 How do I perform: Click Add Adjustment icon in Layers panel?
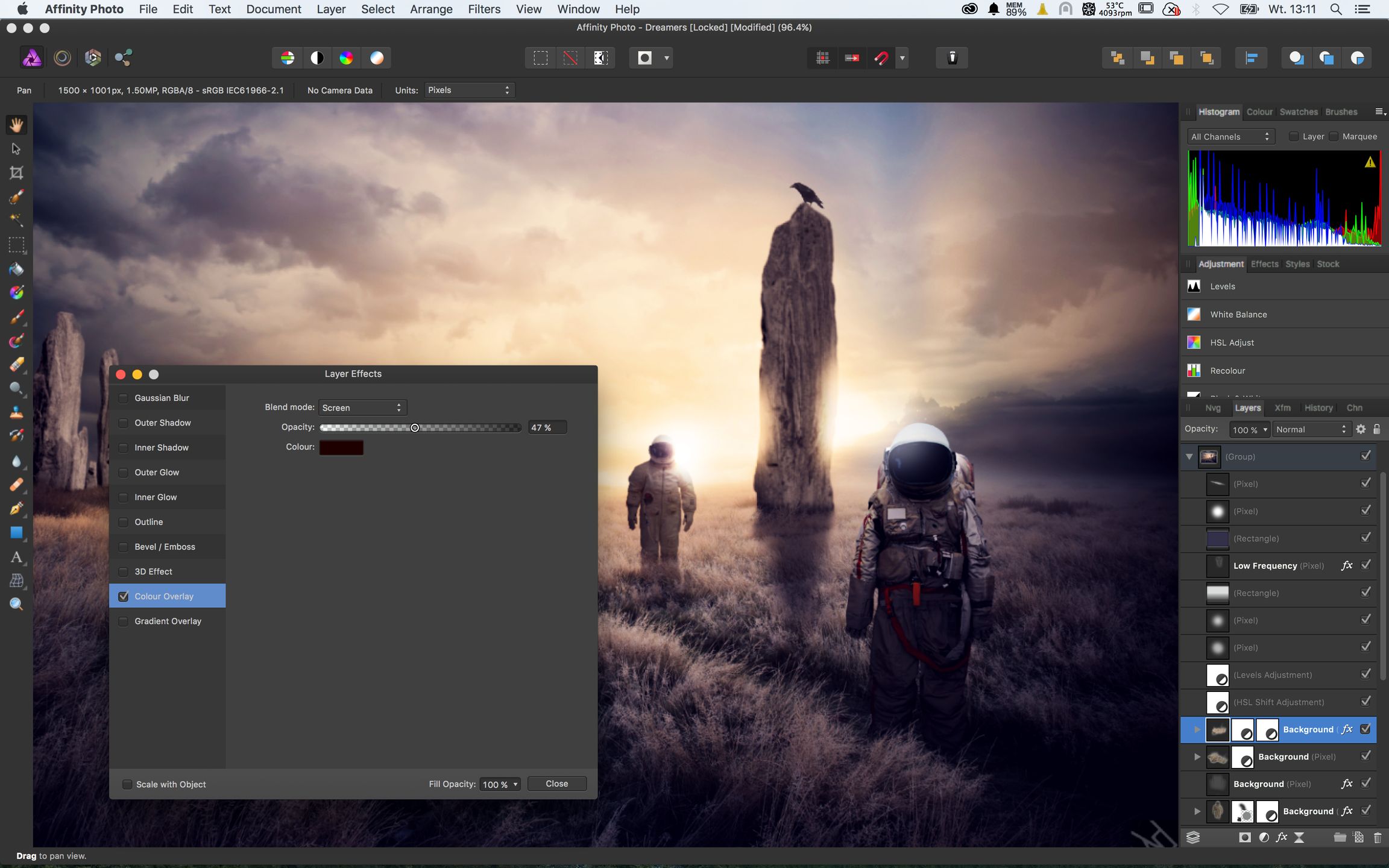coord(1264,837)
